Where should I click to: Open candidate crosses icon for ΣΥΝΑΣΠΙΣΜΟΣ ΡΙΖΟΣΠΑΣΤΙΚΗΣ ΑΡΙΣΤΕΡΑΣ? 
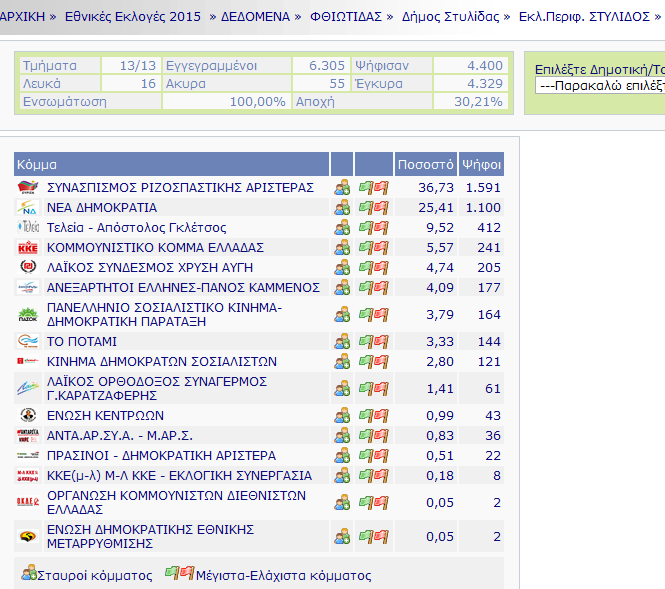point(342,187)
